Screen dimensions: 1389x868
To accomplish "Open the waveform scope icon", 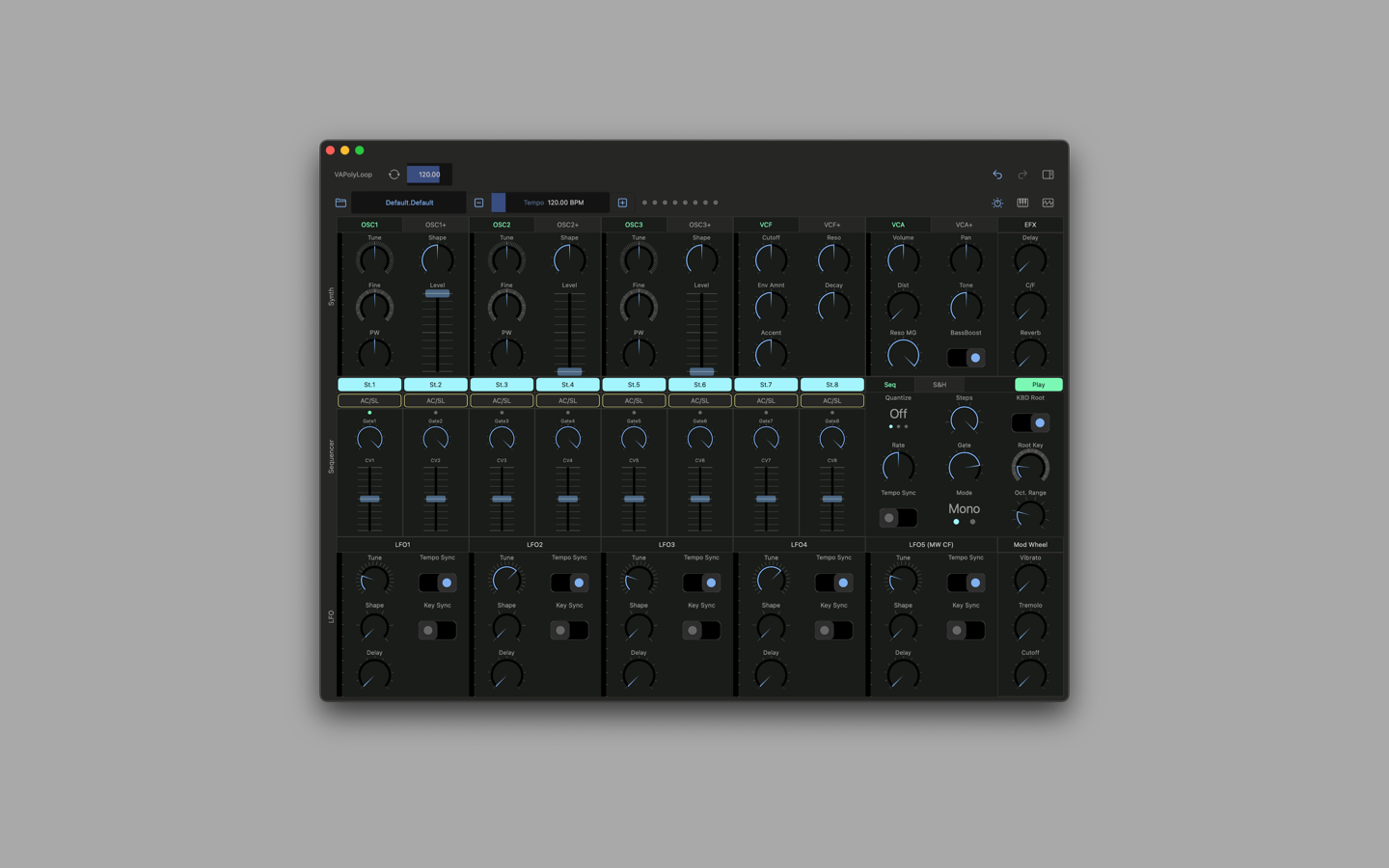I will coord(1048,203).
